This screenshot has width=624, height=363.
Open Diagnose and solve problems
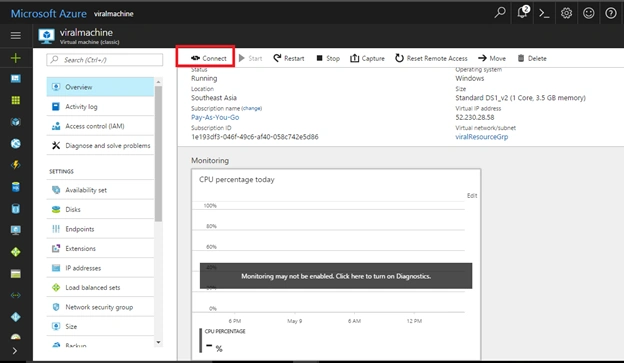tap(100, 145)
